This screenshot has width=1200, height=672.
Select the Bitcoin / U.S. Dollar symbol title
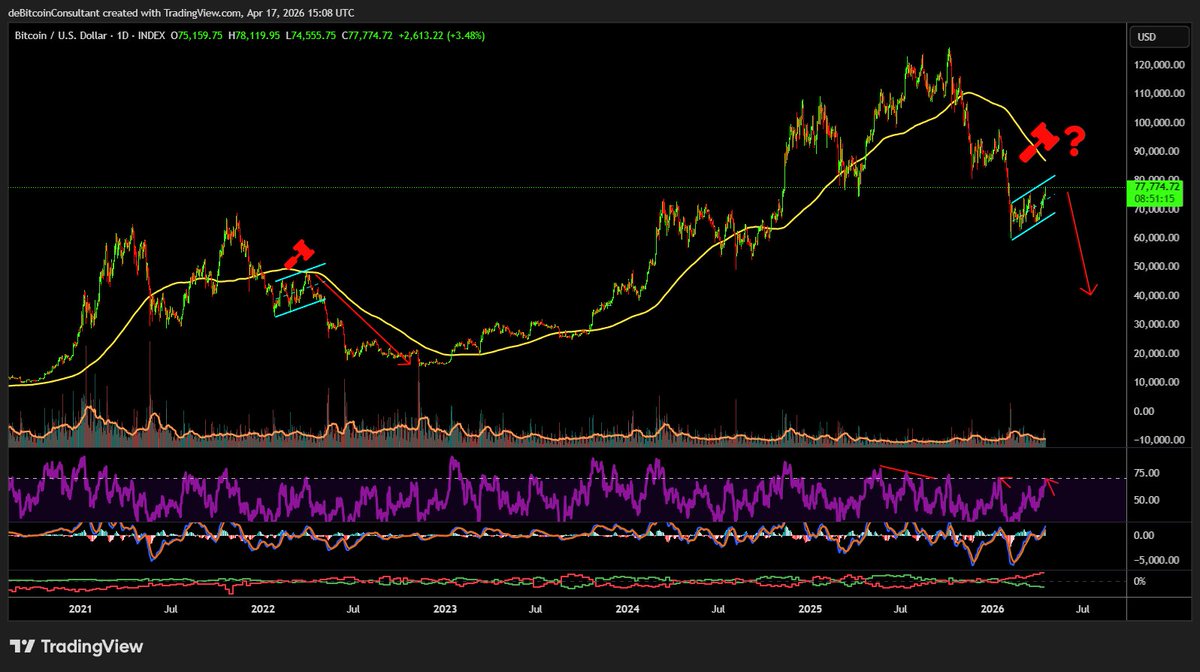tap(64, 35)
